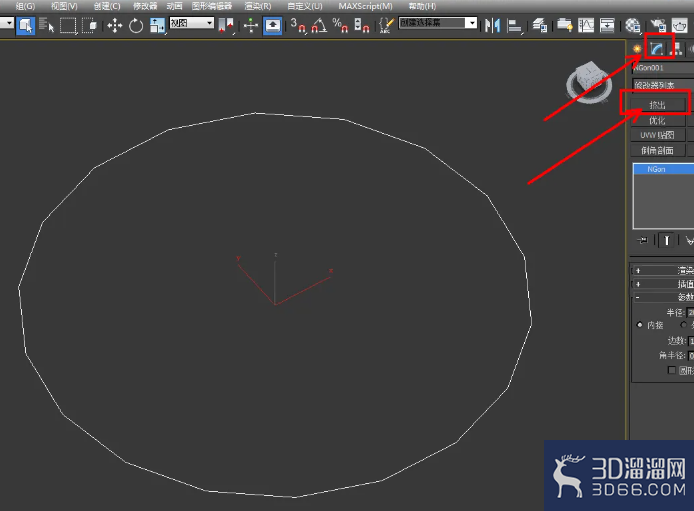694x511 pixels.
Task: Open the 图形编辑器 Graph Editors menu
Action: (212, 6)
